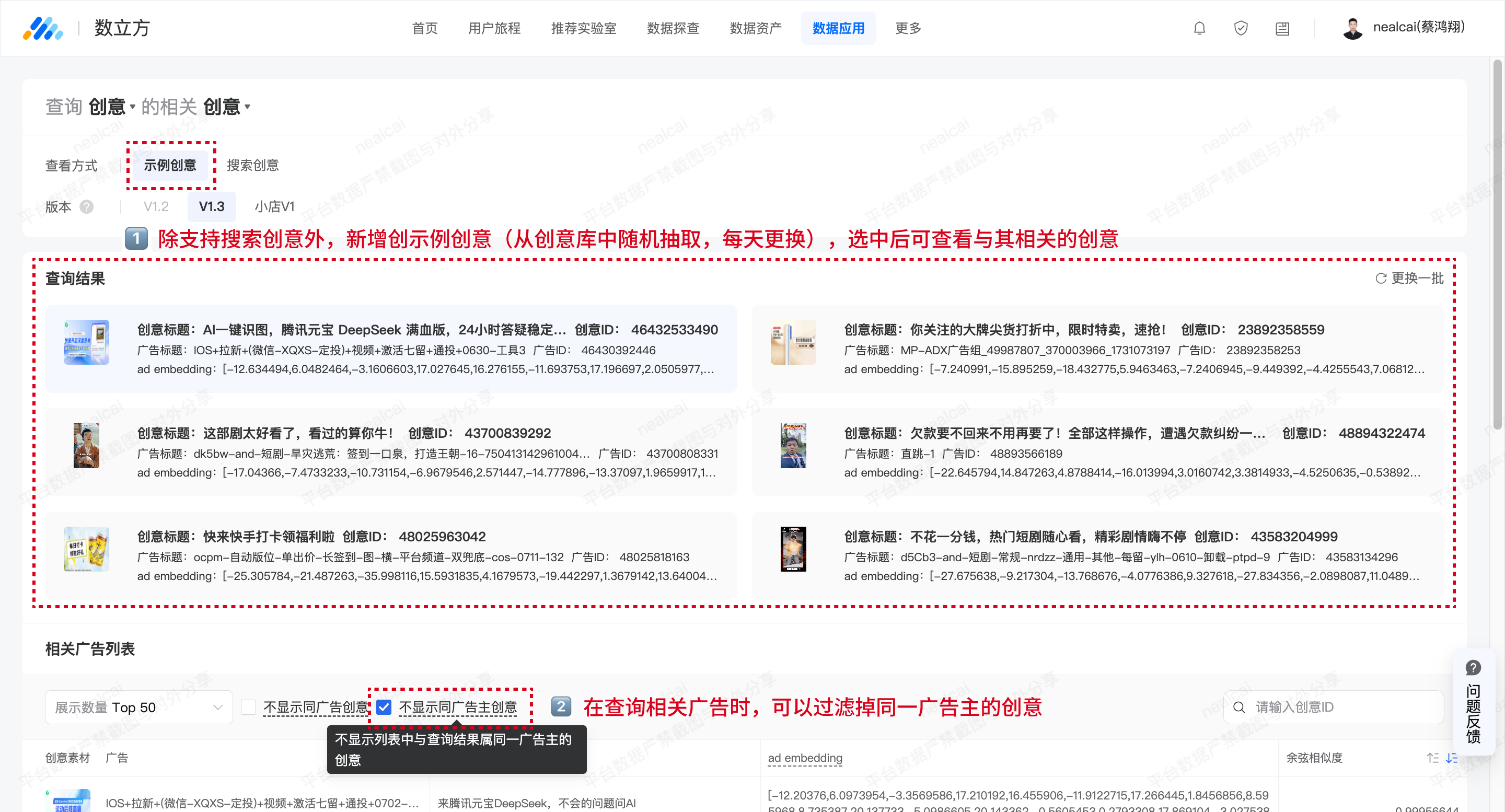Switch to the 搜索创意 view tab
The image size is (1505, 812).
(x=252, y=165)
